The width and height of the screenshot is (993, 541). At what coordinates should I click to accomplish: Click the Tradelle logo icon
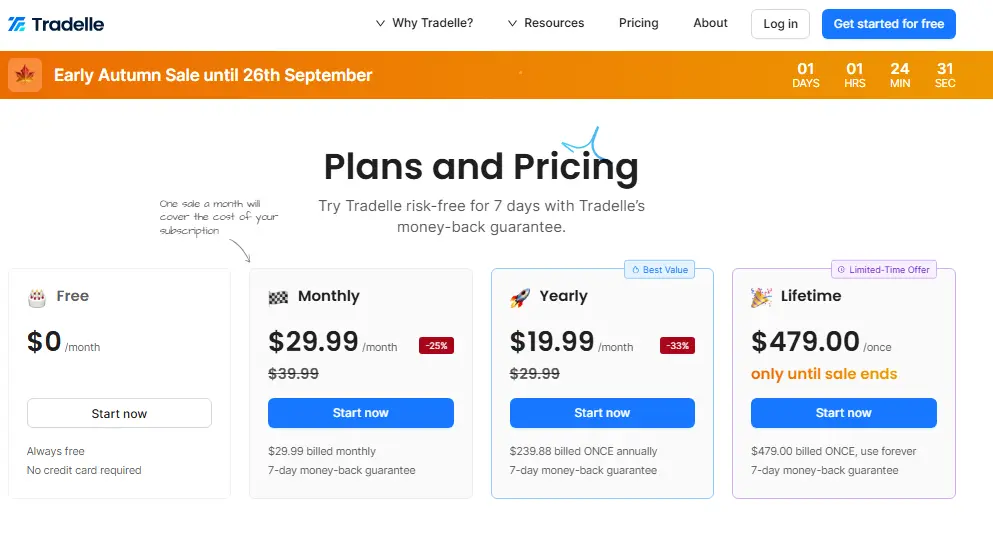coord(17,24)
